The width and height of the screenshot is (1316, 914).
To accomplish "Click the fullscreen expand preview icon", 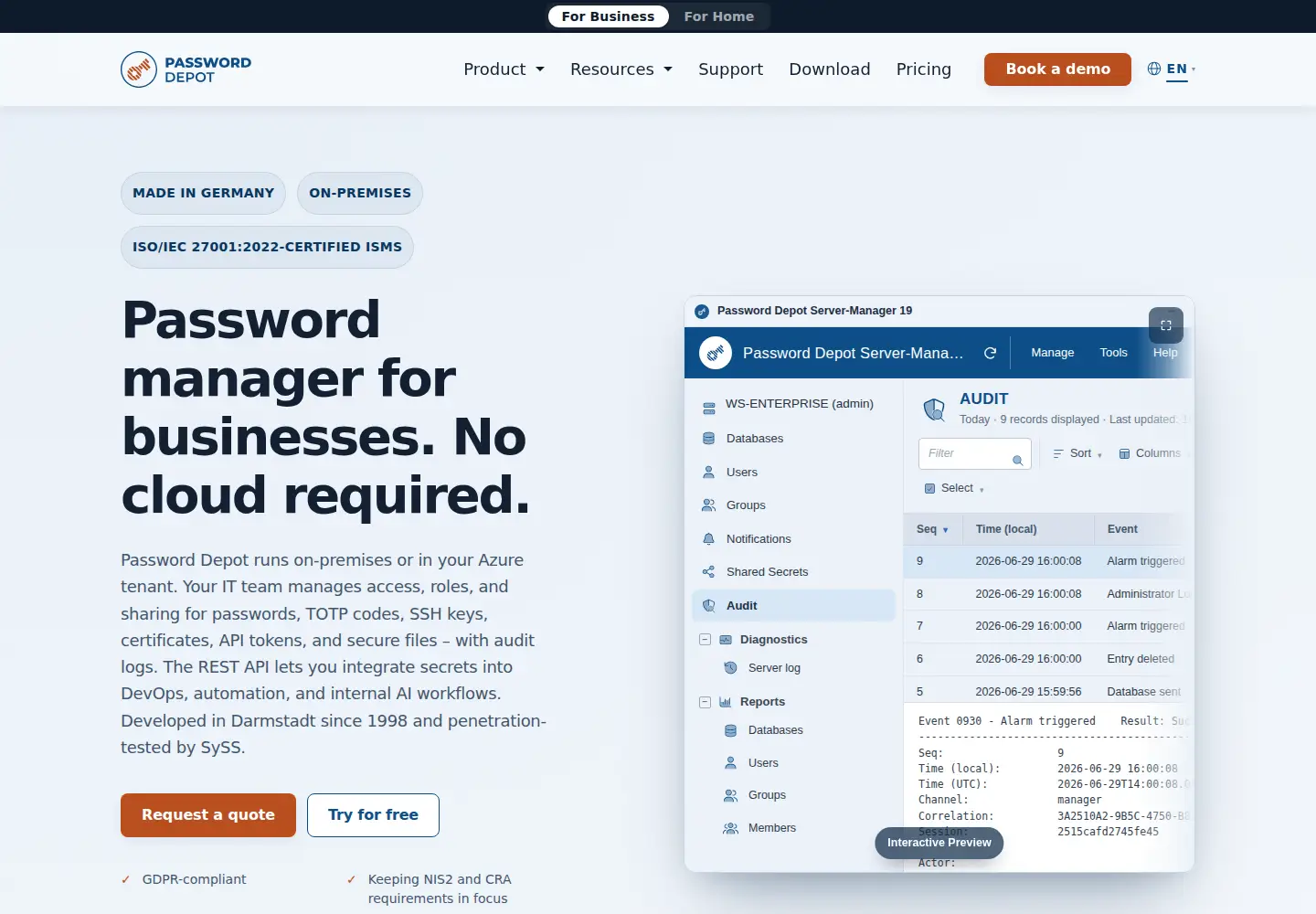I will pyautogui.click(x=1166, y=325).
